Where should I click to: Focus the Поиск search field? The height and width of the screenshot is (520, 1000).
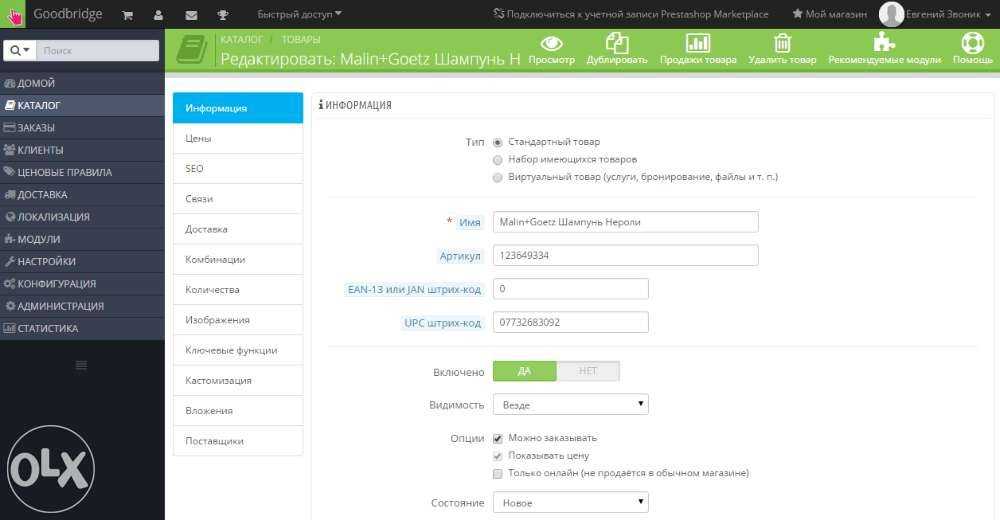(98, 50)
